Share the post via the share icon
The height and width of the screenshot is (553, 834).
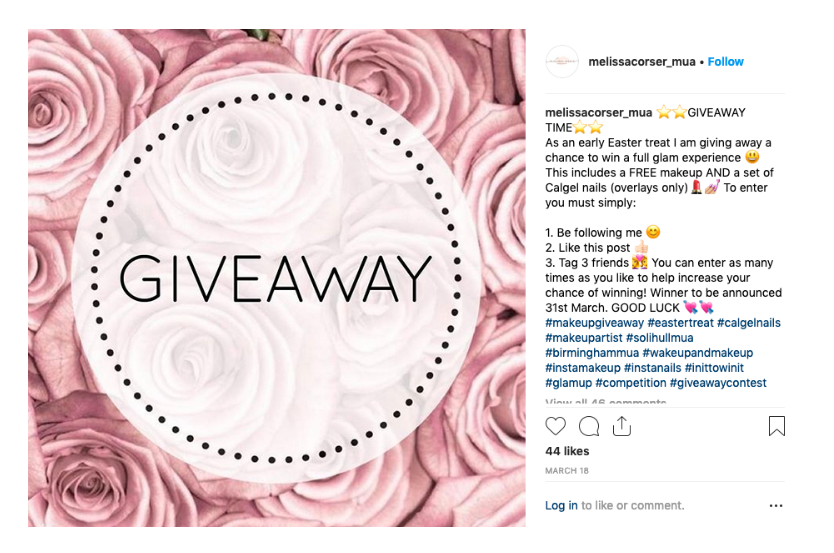tap(622, 426)
